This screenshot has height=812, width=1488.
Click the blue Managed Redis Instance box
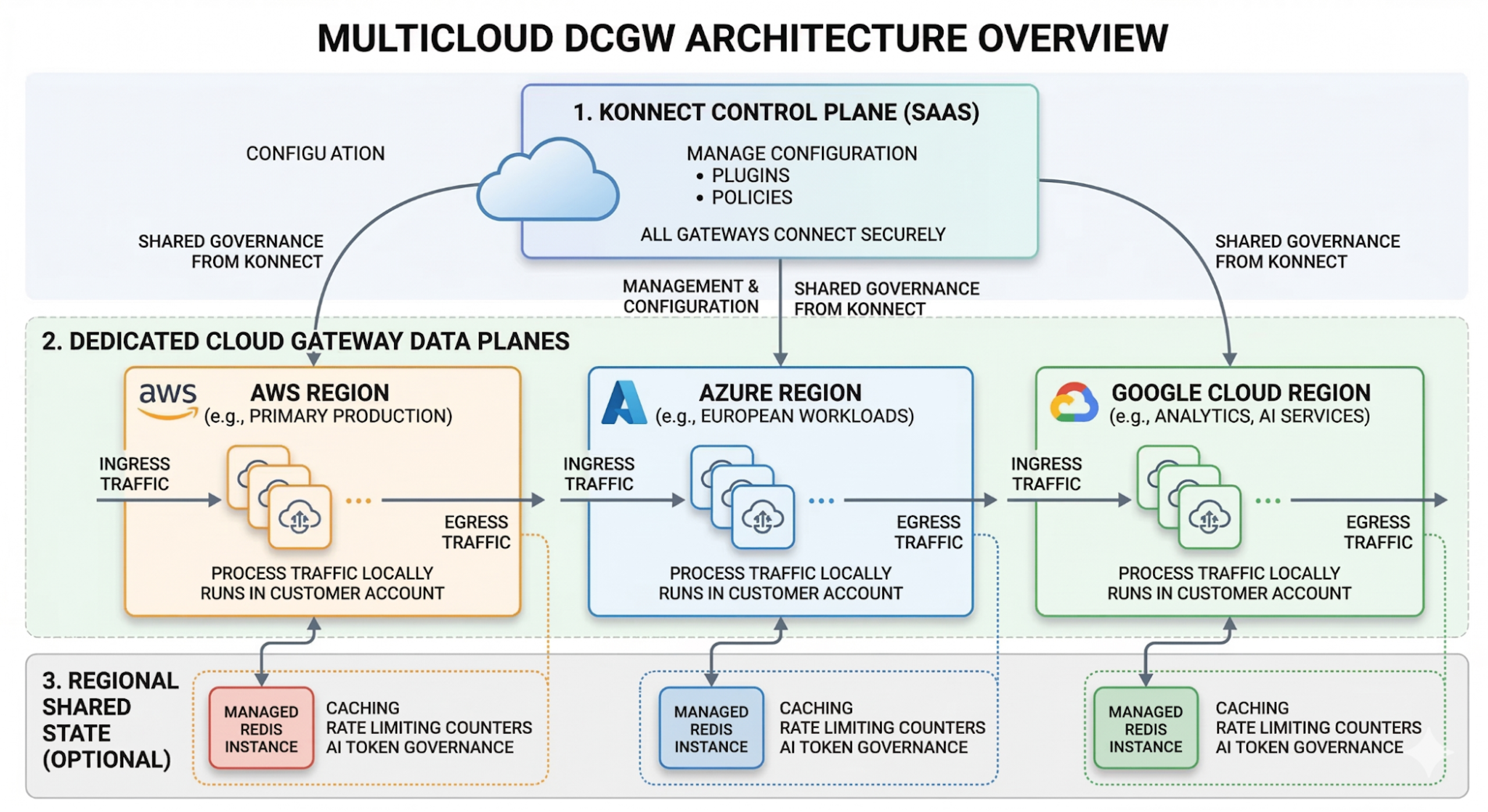click(711, 728)
